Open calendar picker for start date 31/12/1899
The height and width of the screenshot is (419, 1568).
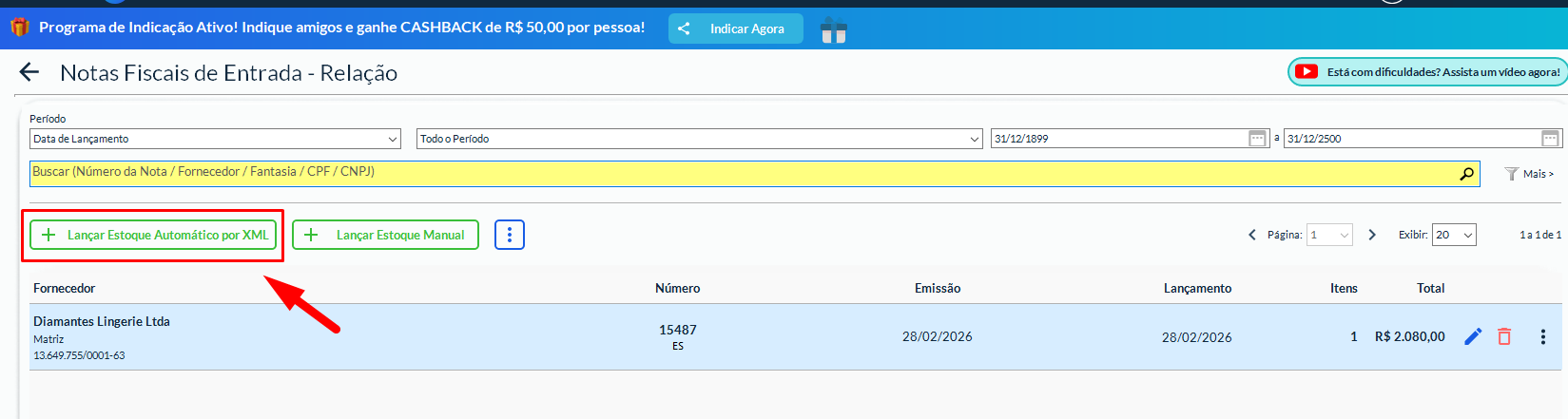click(x=1257, y=139)
